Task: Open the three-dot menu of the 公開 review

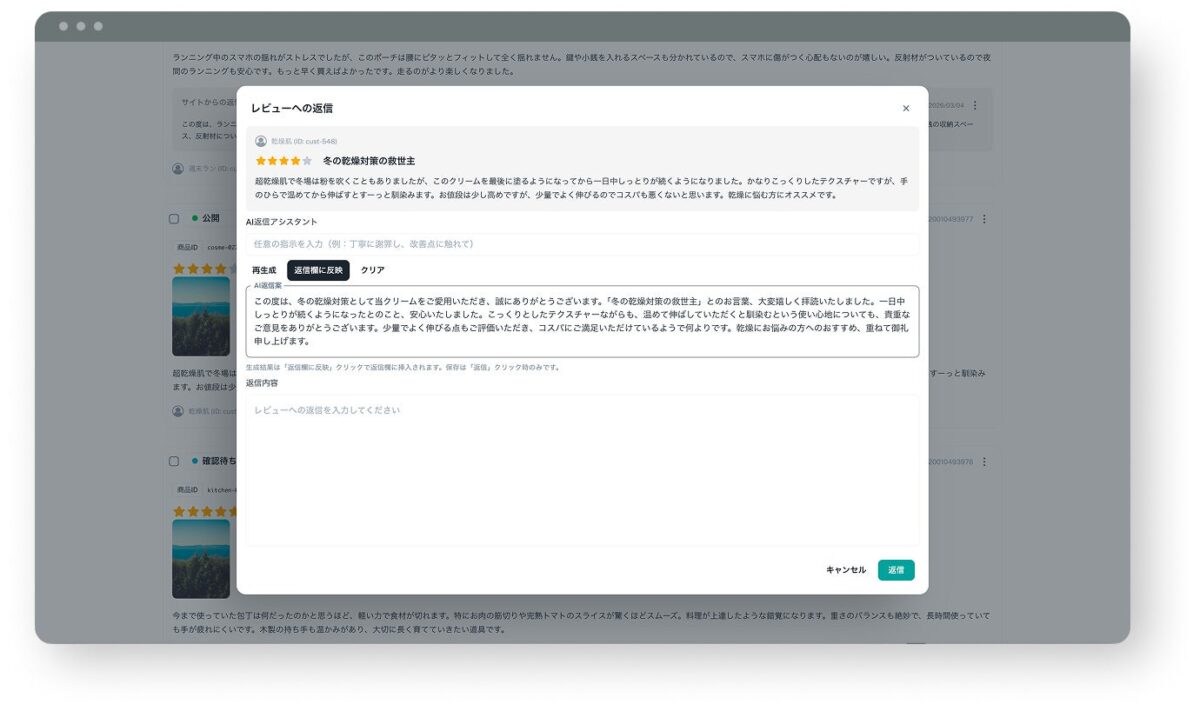Action: tap(984, 219)
